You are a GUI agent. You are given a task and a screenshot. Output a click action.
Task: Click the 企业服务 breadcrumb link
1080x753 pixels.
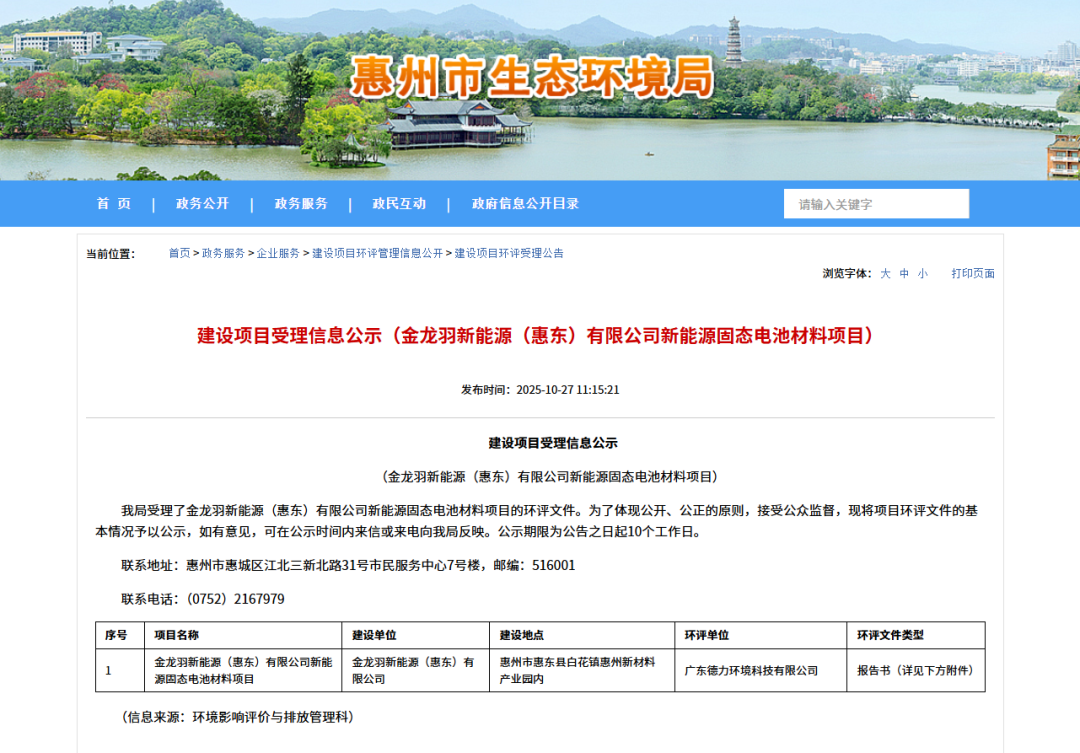278,253
